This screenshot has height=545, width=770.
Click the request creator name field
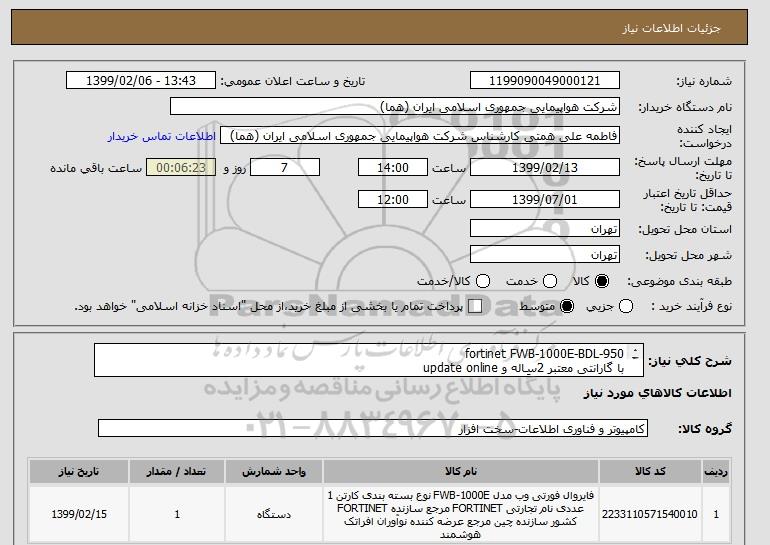click(420, 136)
